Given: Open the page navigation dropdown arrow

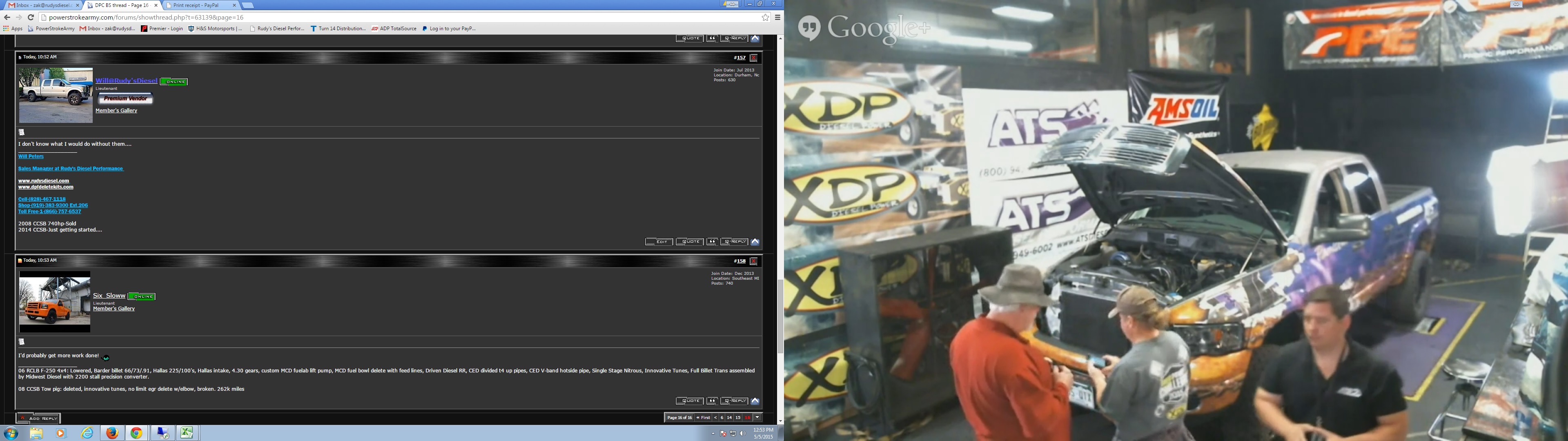Looking at the screenshot, I should (757, 418).
